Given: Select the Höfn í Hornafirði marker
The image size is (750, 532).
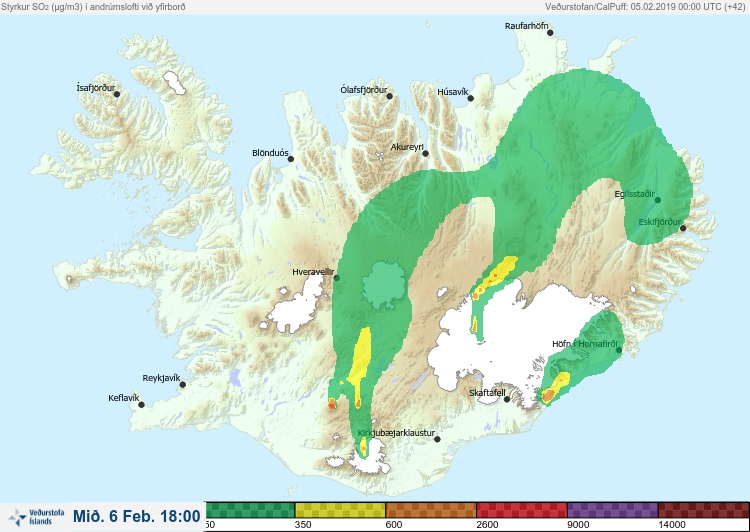Looking at the screenshot, I should [618, 350].
